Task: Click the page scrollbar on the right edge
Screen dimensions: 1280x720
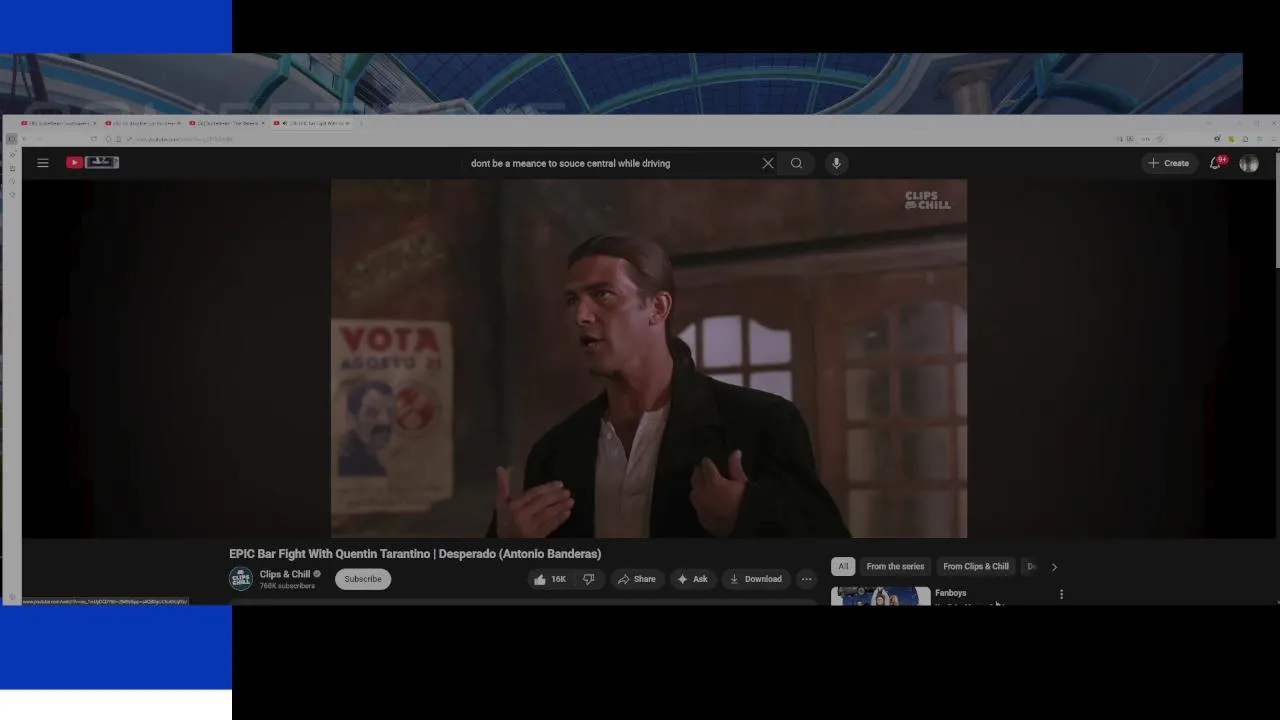Action: [1277, 210]
